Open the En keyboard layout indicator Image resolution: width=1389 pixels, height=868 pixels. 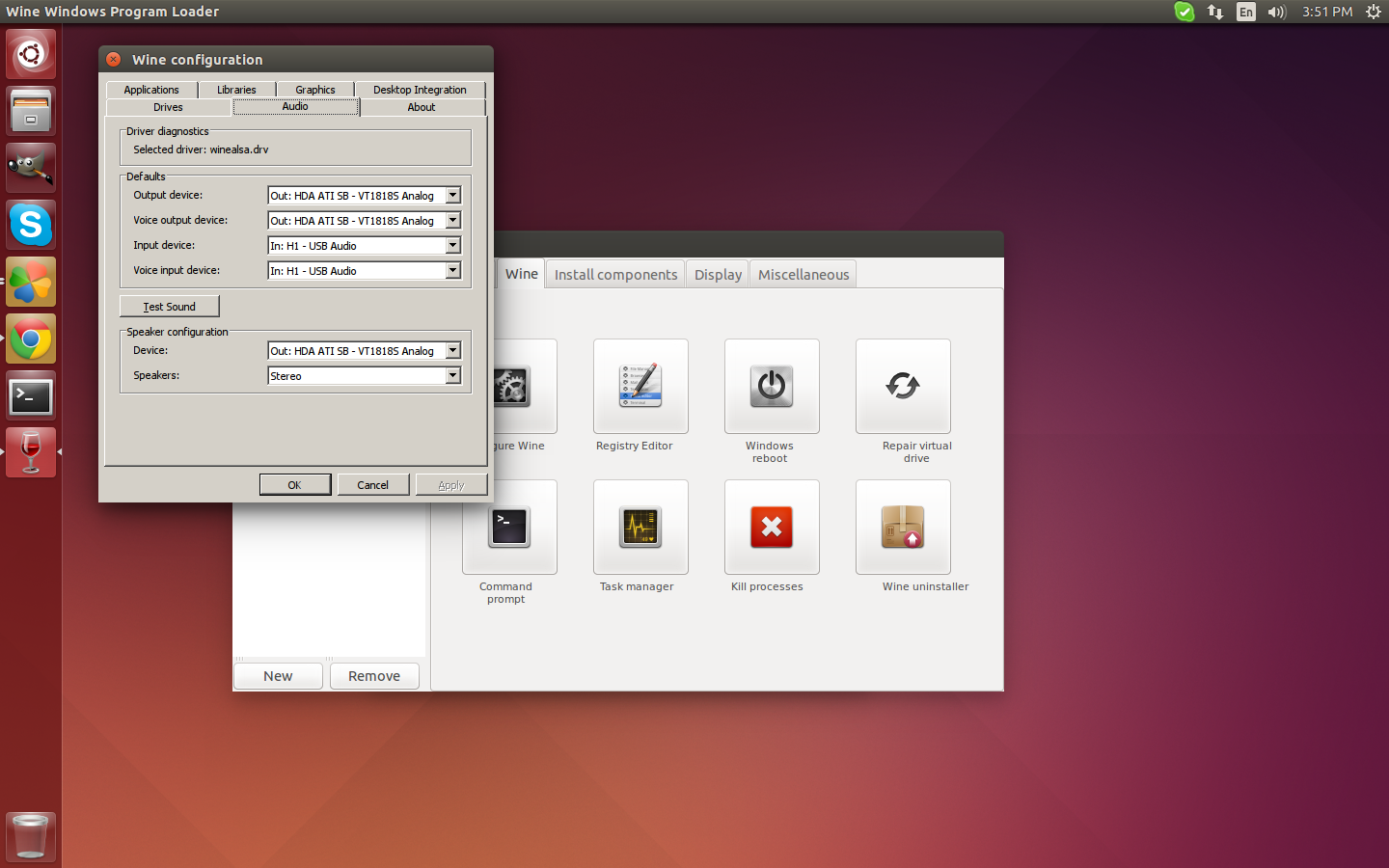1246,12
